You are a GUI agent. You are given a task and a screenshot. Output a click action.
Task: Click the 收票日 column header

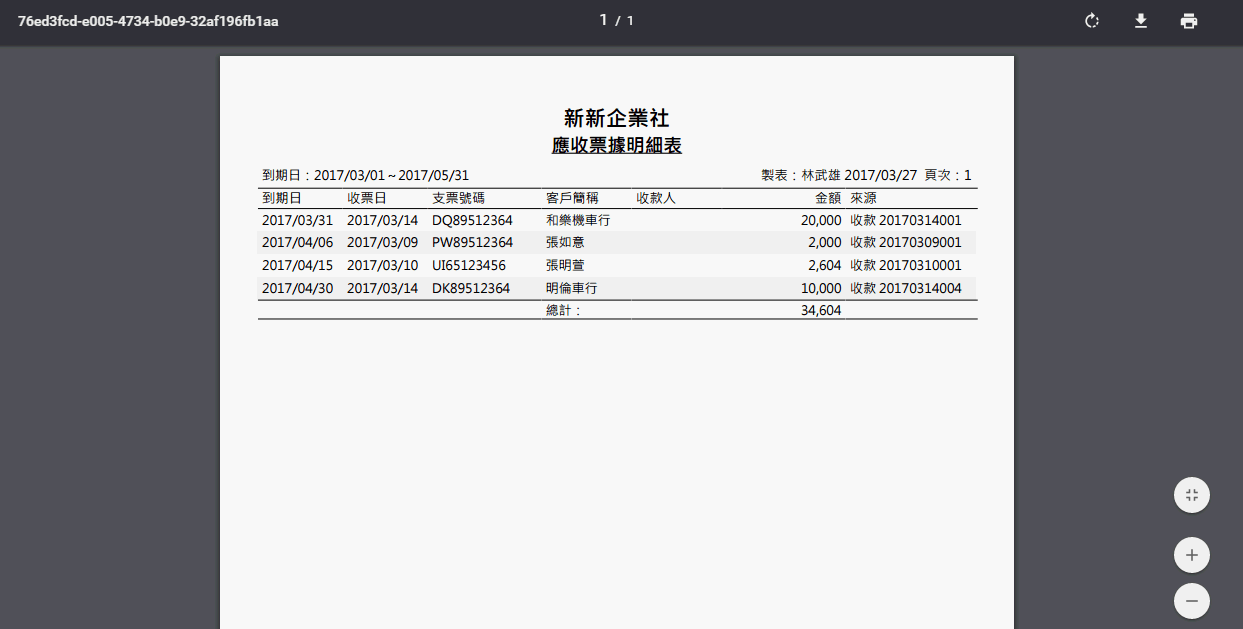(x=367, y=198)
